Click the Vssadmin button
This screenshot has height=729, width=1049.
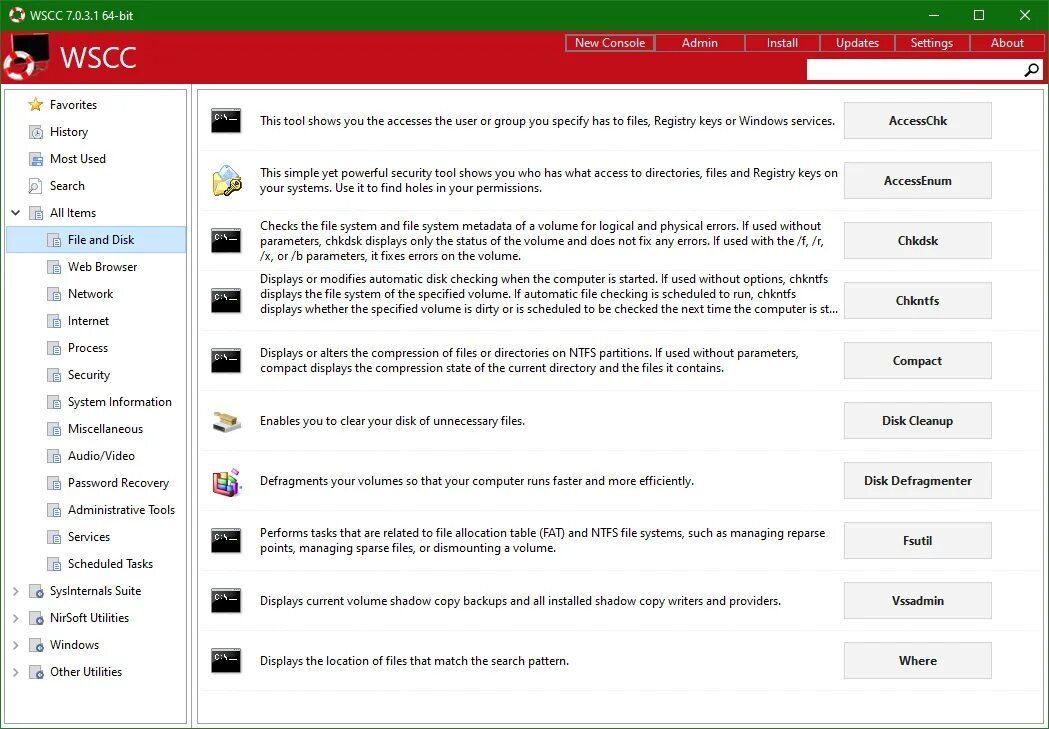917,601
